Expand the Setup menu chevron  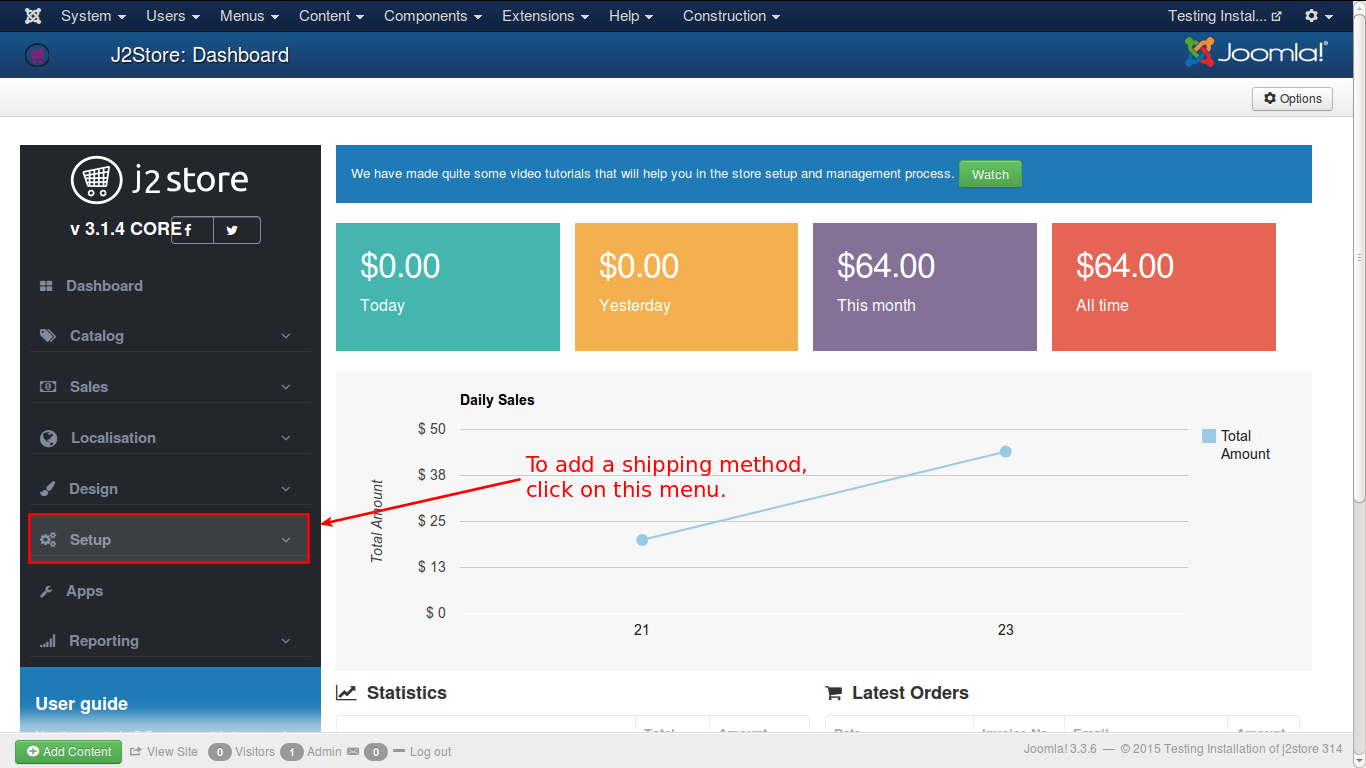286,540
